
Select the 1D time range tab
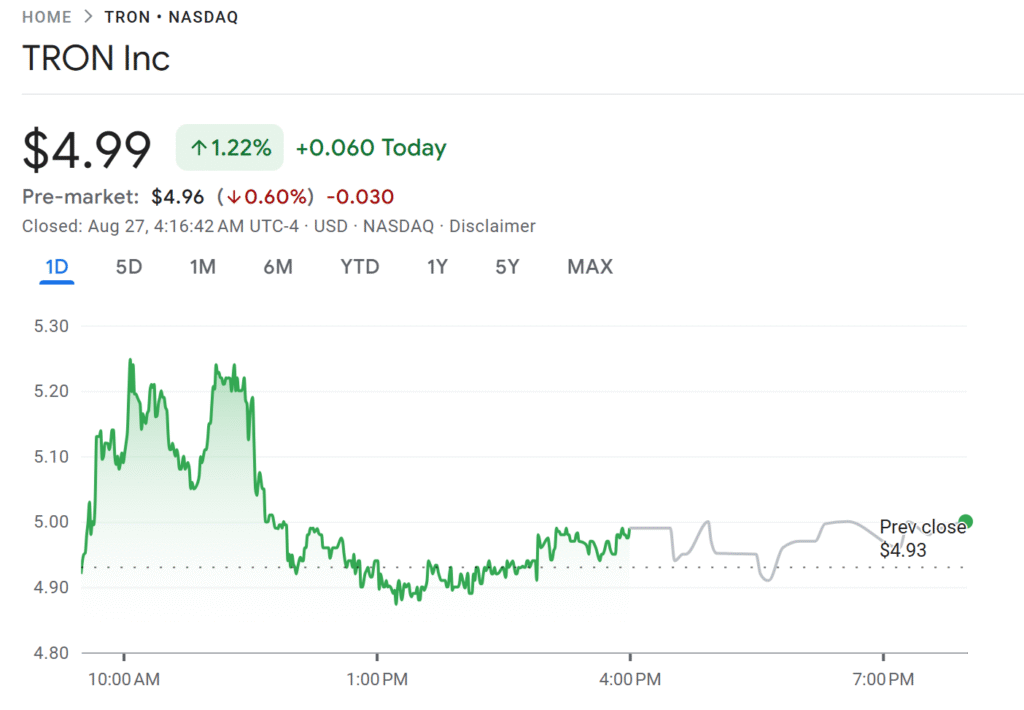[x=57, y=267]
